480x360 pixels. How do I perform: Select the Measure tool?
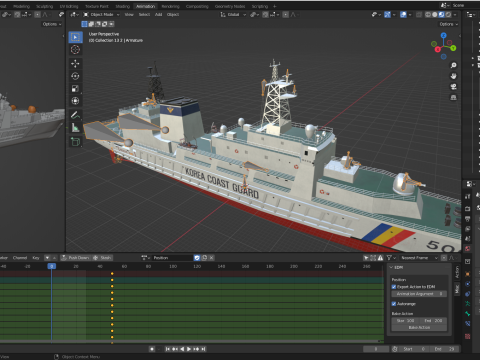pos(75,128)
